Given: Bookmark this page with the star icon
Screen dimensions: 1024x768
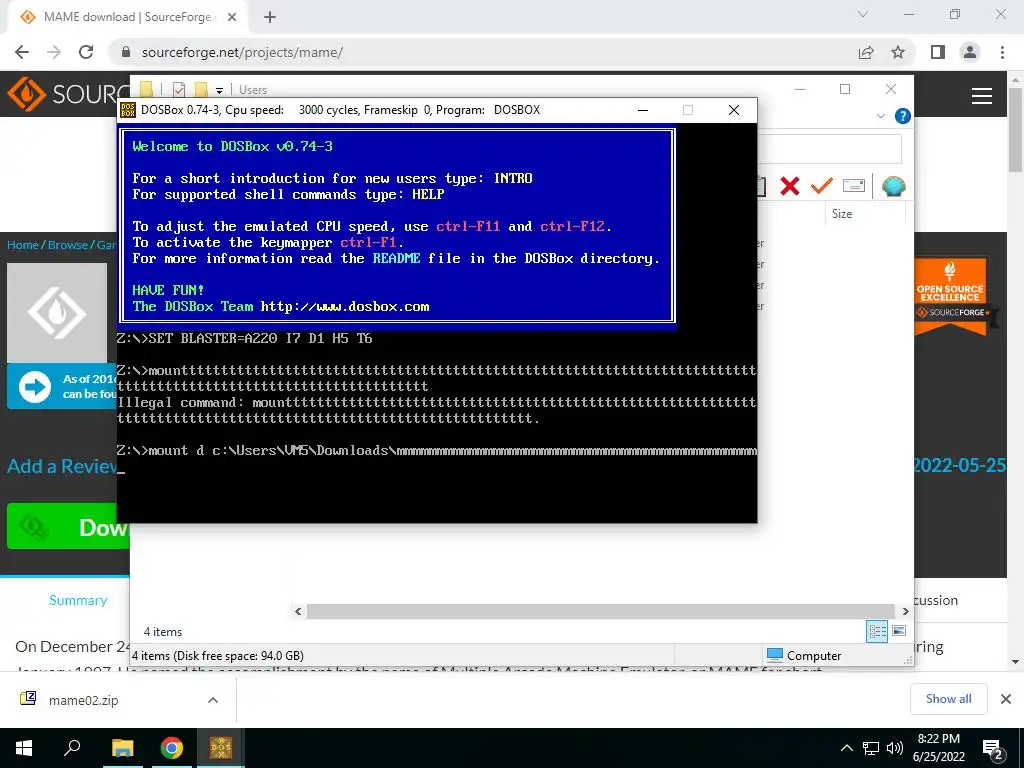Looking at the screenshot, I should (x=898, y=52).
